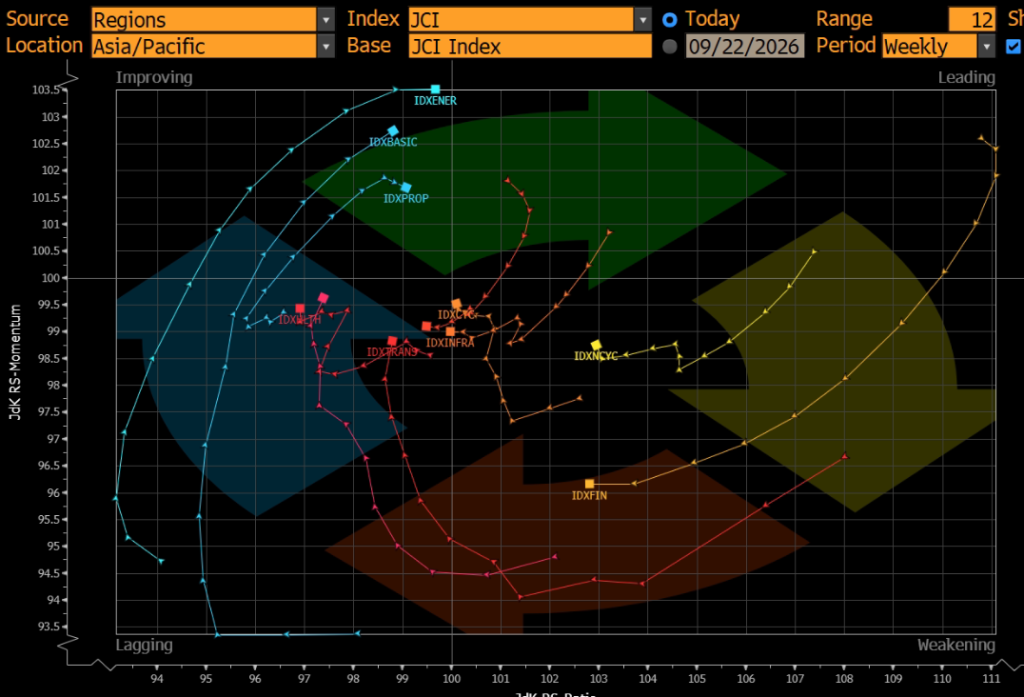Open the Index JCI dropdown arrow
Image resolution: width=1024 pixels, height=697 pixels.
point(643,20)
